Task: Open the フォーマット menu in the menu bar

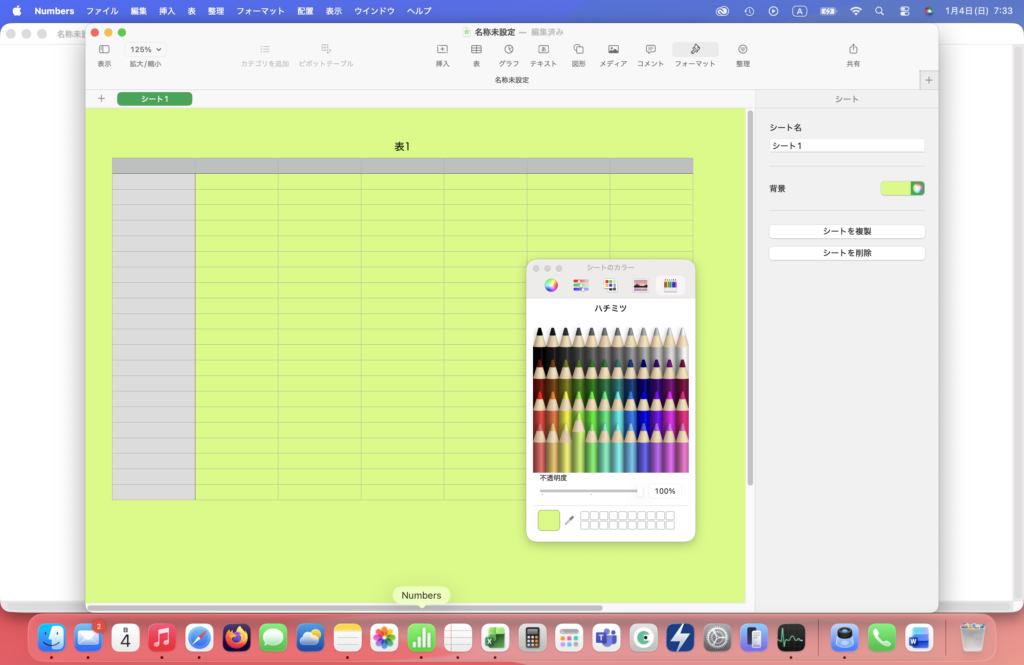Action: pos(260,11)
